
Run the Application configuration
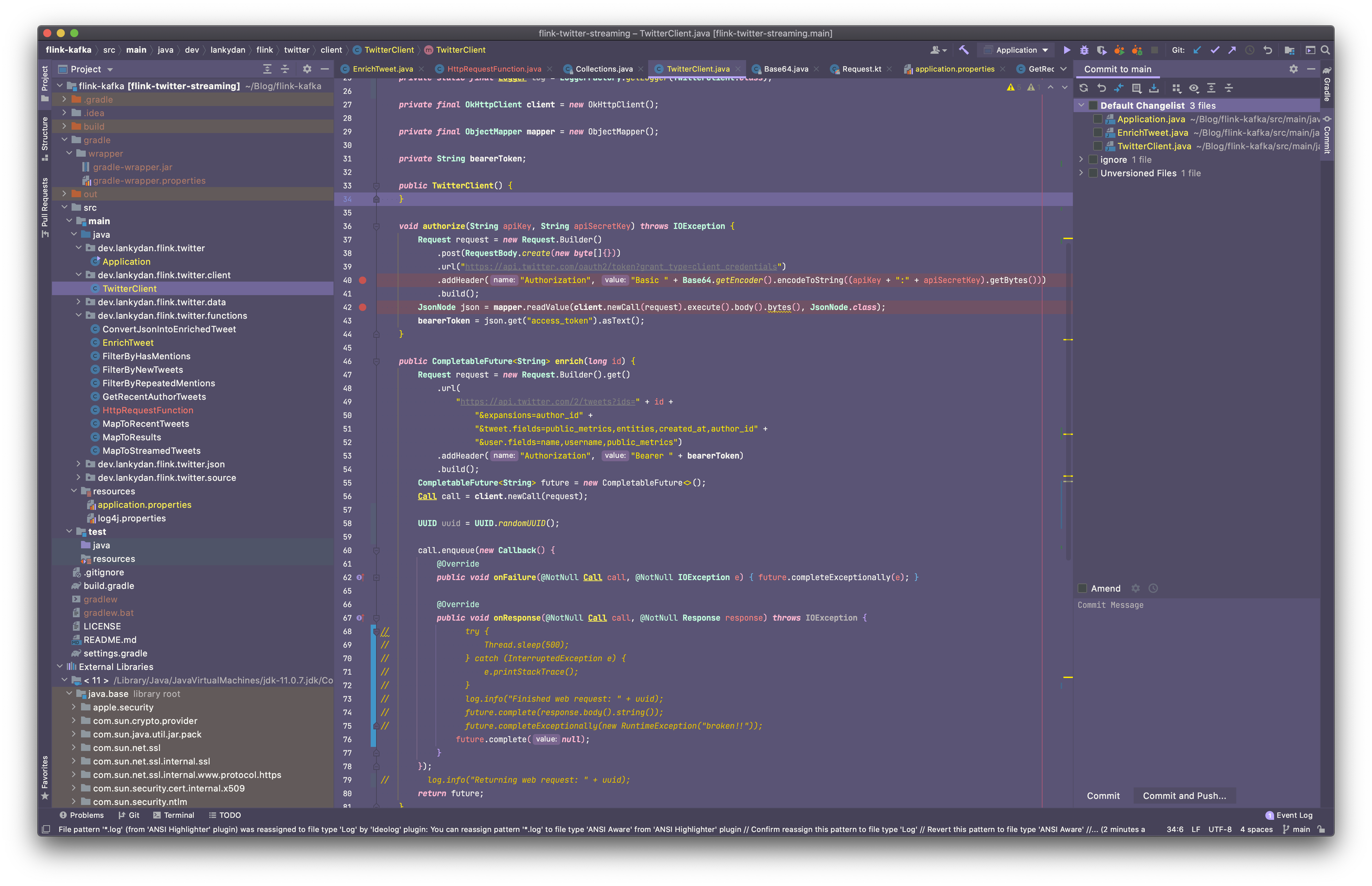(x=1066, y=50)
